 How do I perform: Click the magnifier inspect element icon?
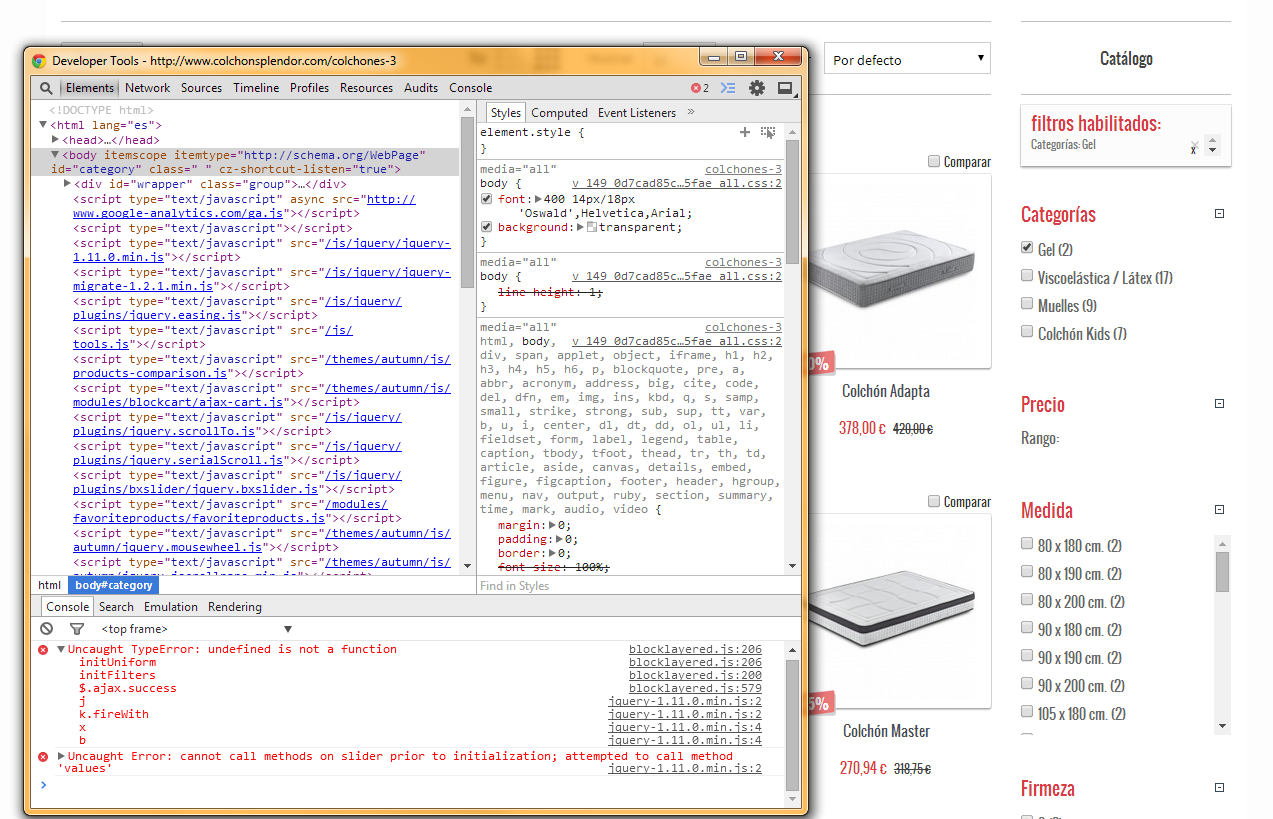46,88
